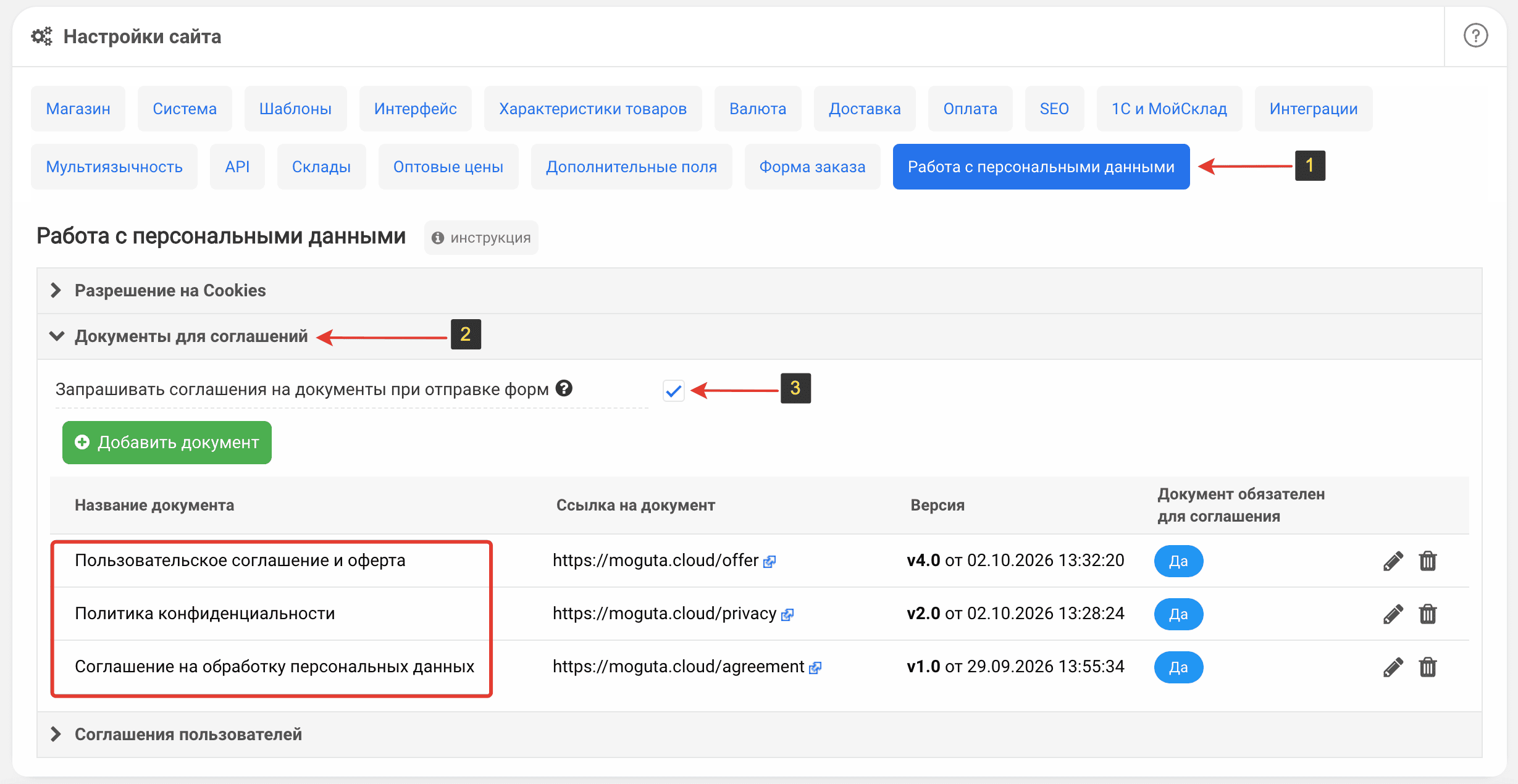The width and height of the screenshot is (1518, 784).
Task: Open the Оплата tab
Action: [970, 109]
